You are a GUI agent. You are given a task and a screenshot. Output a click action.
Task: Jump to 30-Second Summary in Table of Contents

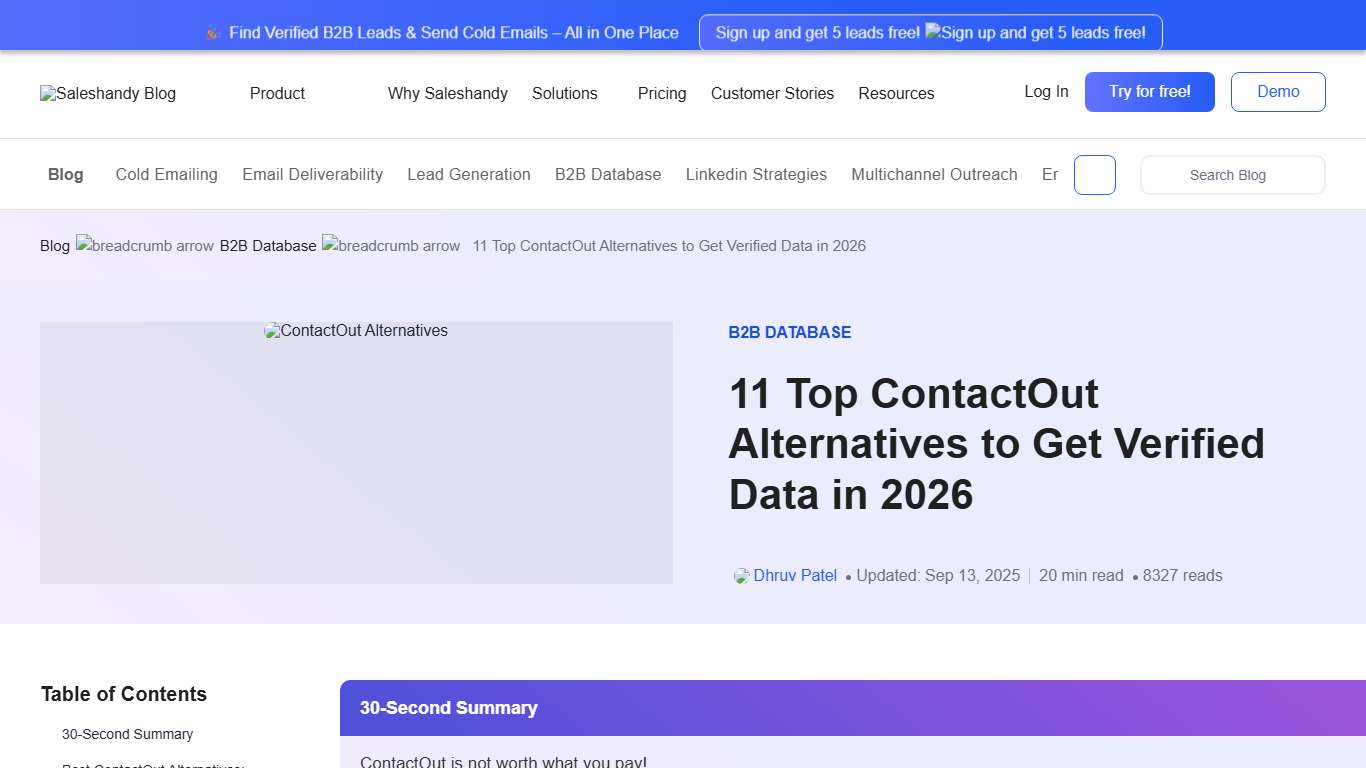click(127, 733)
